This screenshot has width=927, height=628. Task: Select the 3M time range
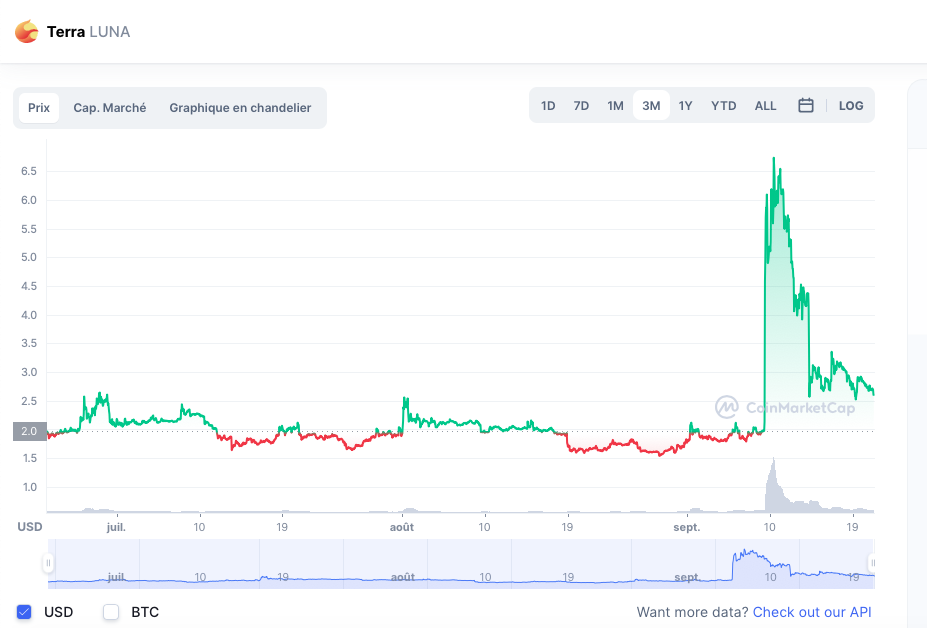pos(651,105)
